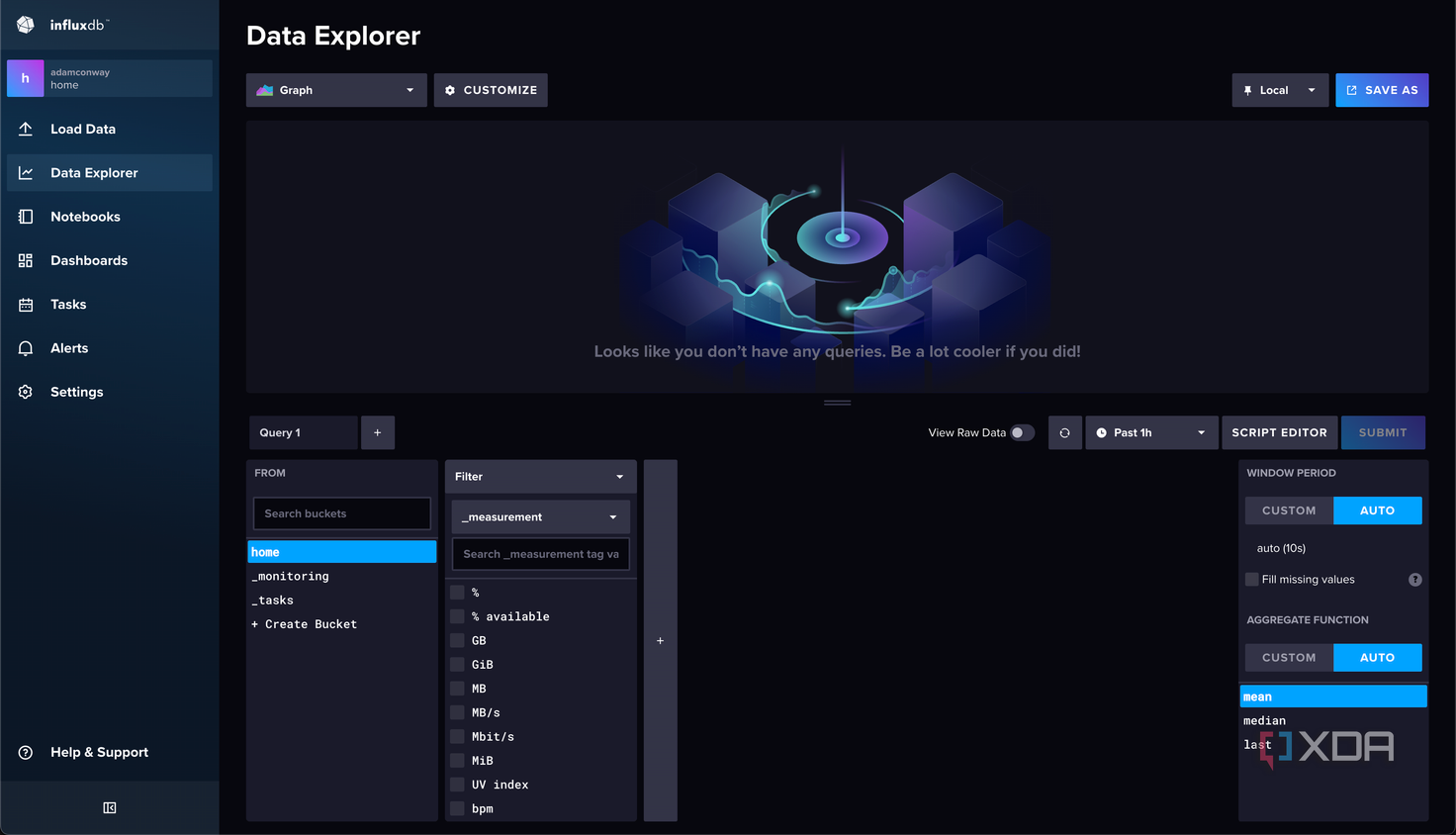1456x835 pixels.
Task: Select the last aggregate function
Action: tap(1333, 745)
